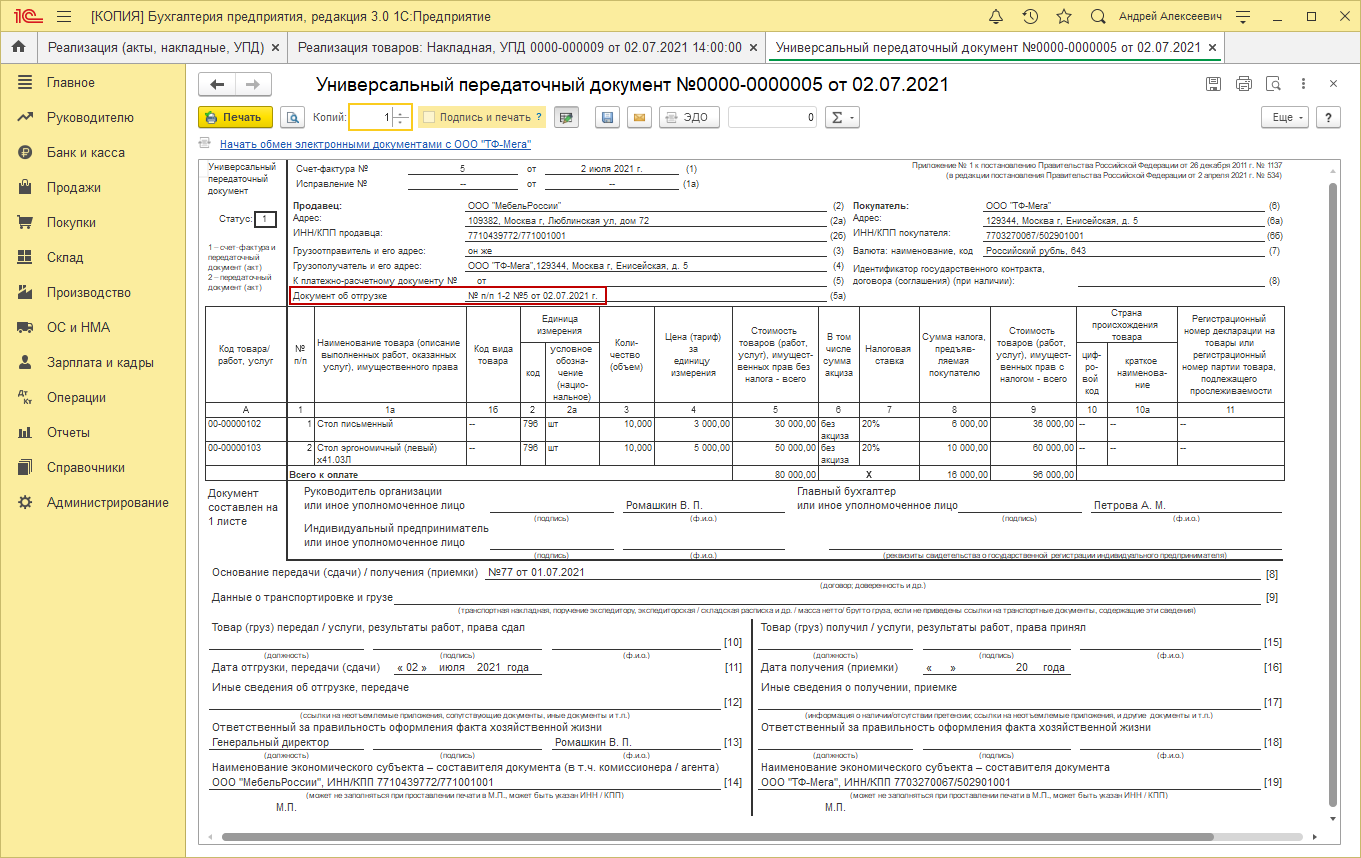The image size is (1361, 858).
Task: Toggle the edit mode icon
Action: pyautogui.click(x=567, y=117)
